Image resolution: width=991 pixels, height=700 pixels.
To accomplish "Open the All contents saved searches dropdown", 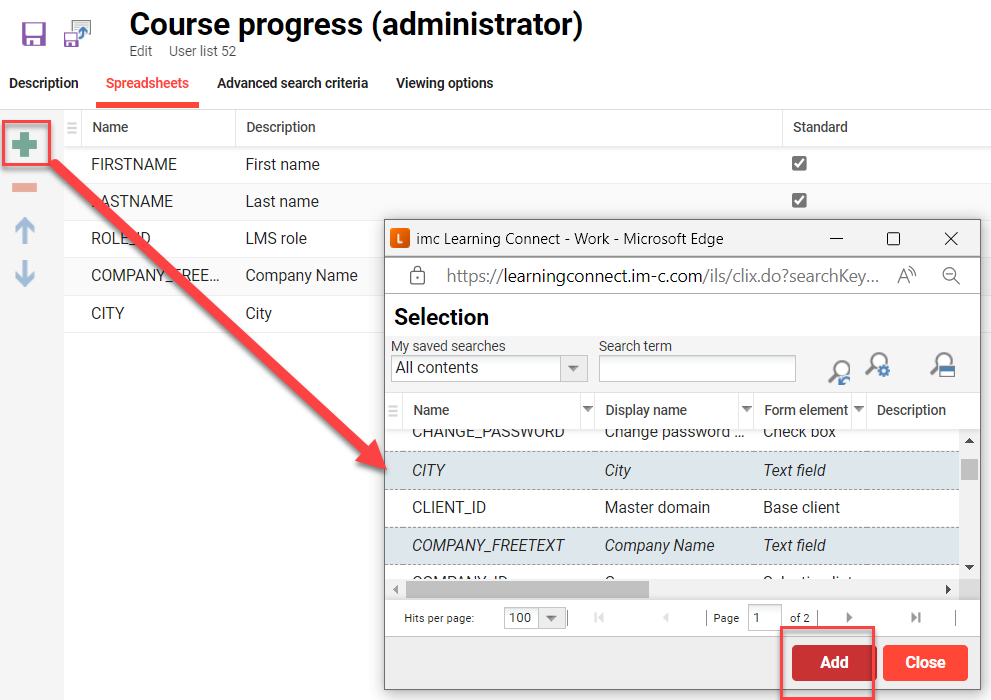I will 573,368.
